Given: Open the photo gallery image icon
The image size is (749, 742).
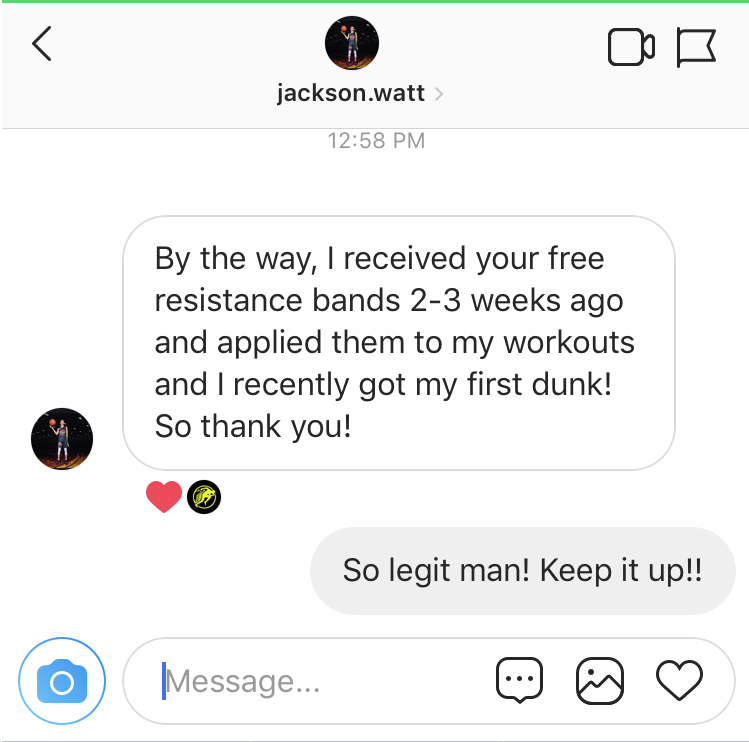Looking at the screenshot, I should (599, 680).
